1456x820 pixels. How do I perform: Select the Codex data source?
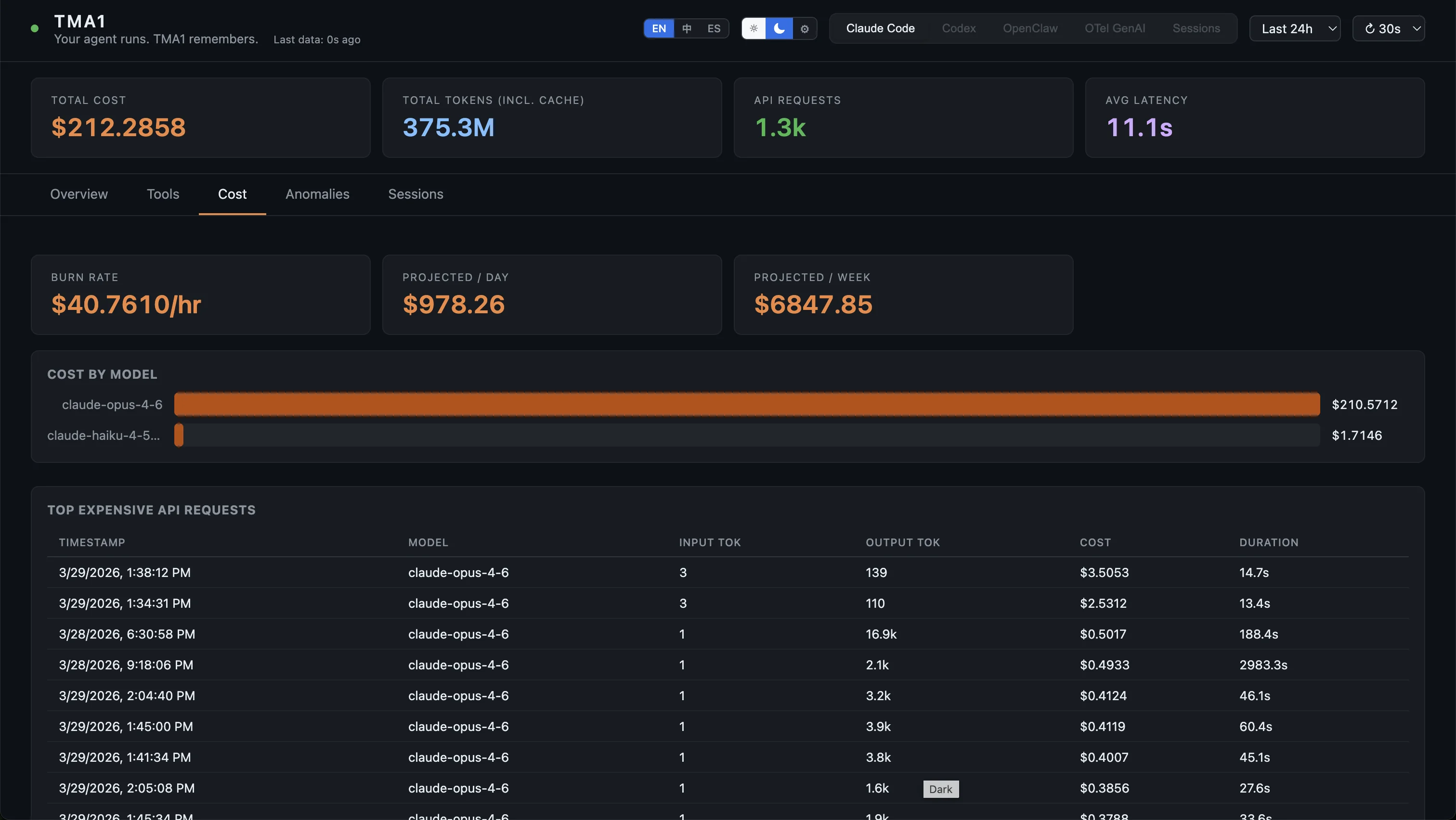(x=959, y=28)
